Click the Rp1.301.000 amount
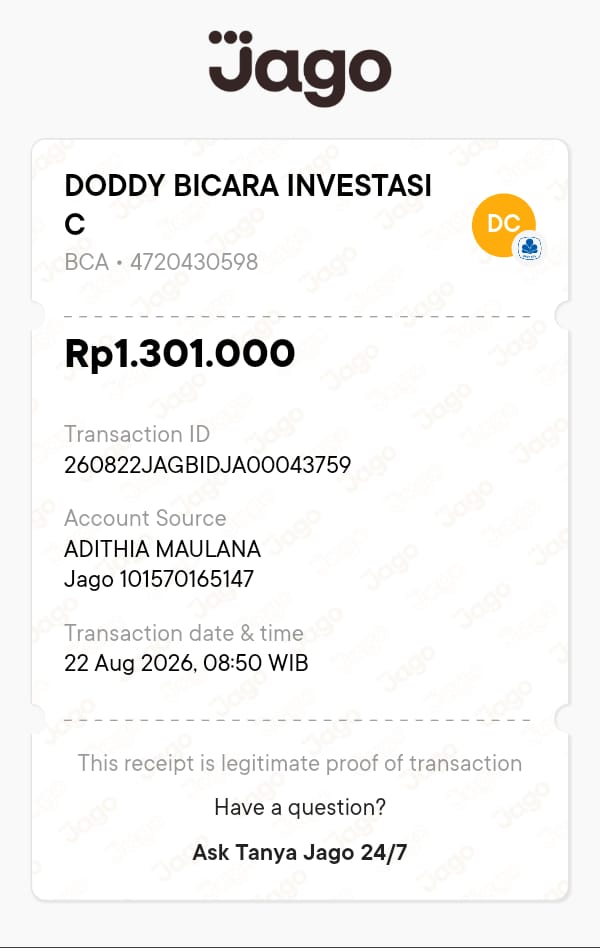The width and height of the screenshot is (600, 948). [180, 353]
